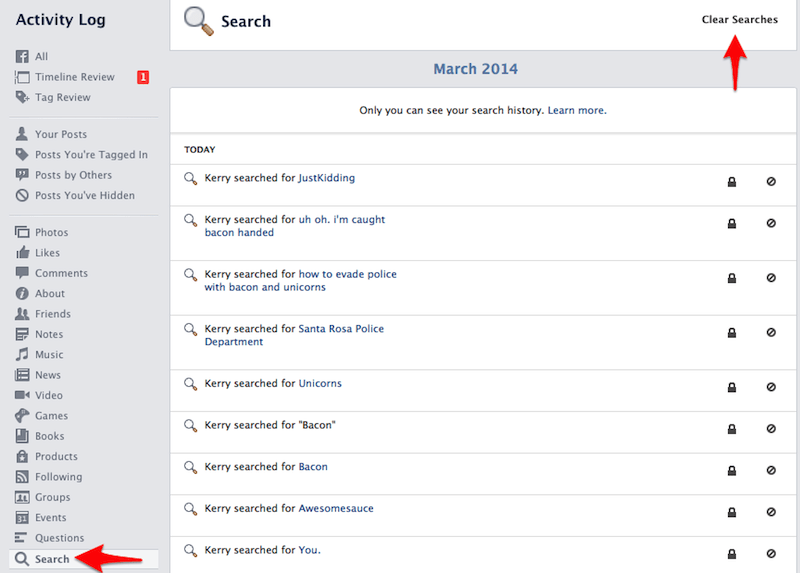Click the Questions icon in sidebar
This screenshot has width=800, height=573.
(21, 537)
